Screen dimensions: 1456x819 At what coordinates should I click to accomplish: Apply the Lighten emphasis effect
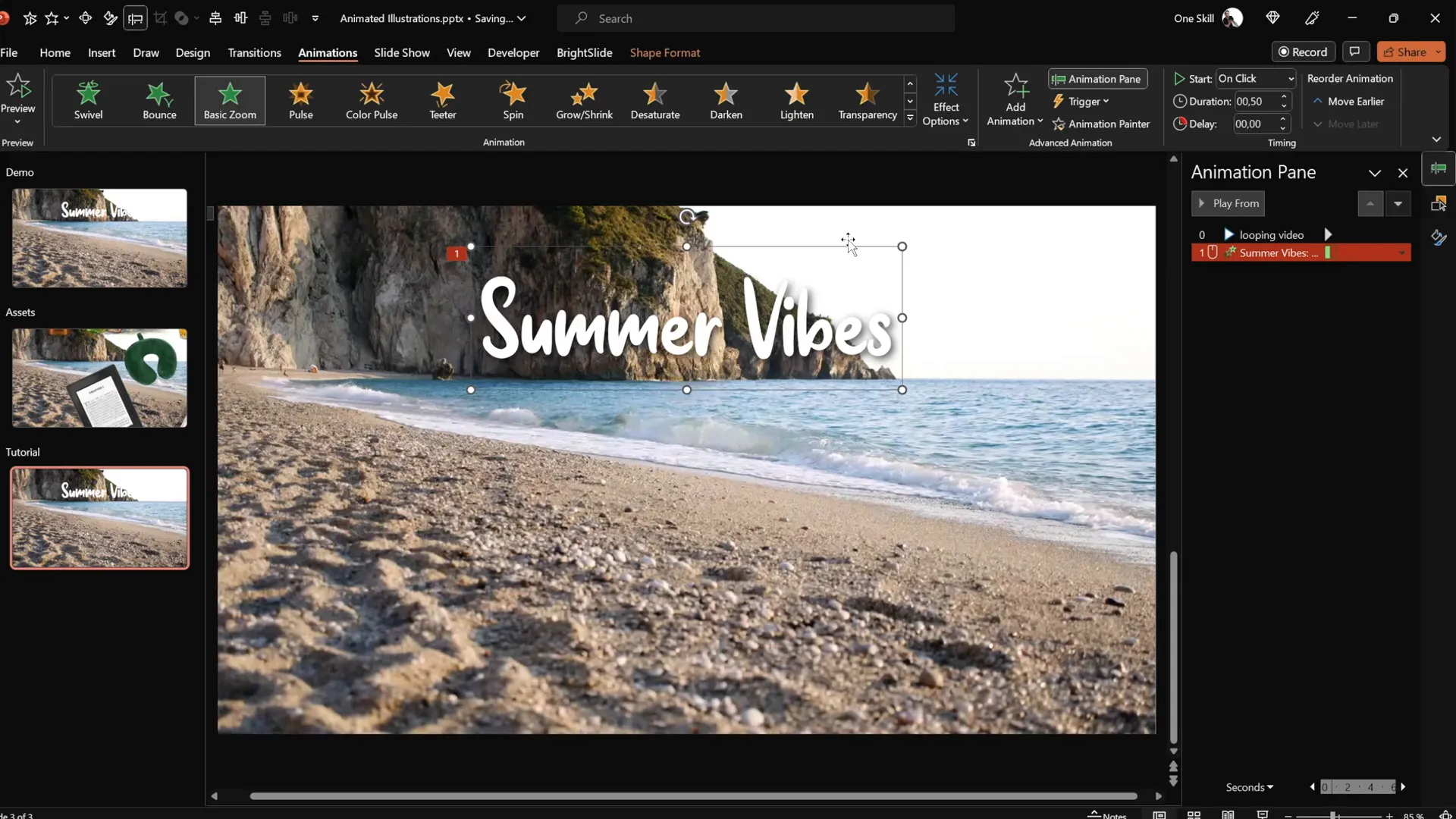point(796,100)
